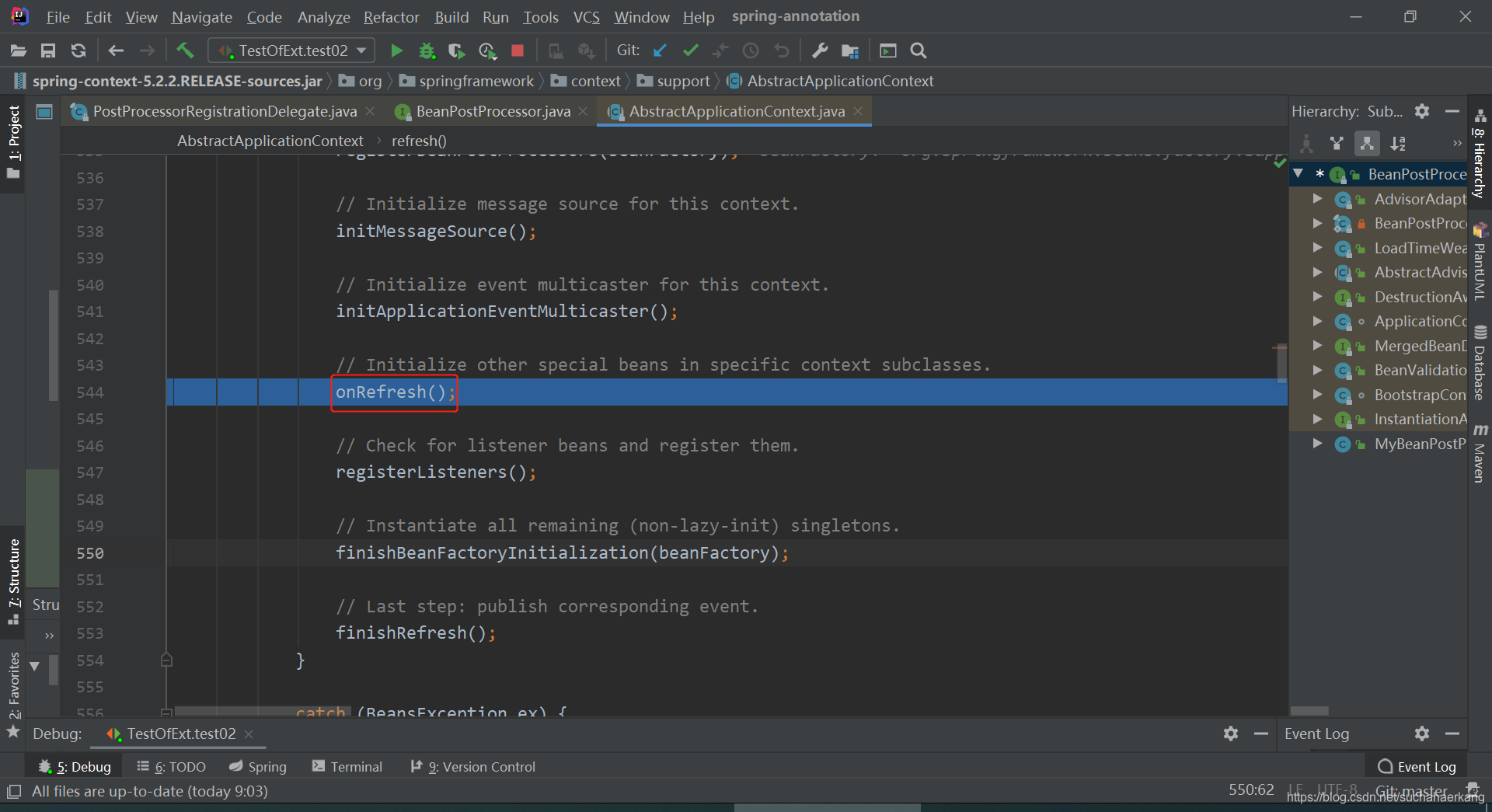Open the 9: Version Control tool window
Viewport: 1492px width, 812px height.
tap(473, 767)
